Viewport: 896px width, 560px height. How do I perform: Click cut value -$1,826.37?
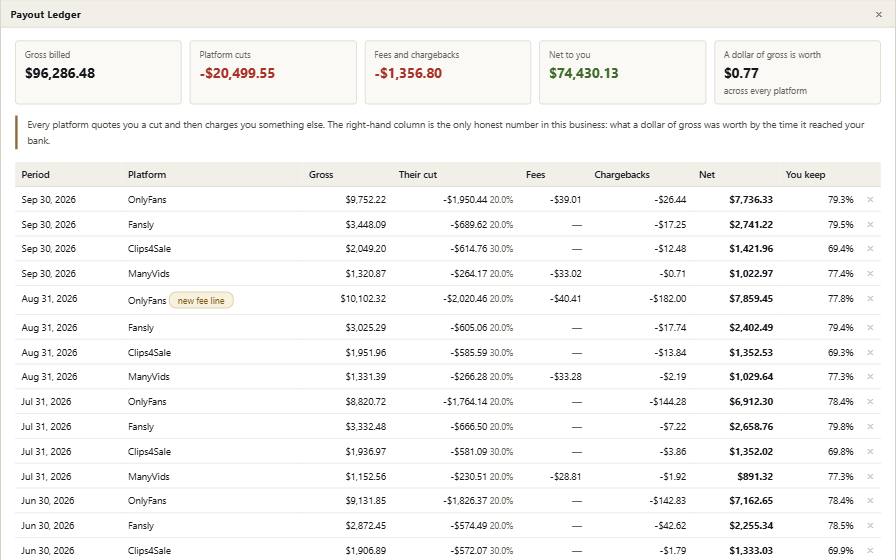(x=465, y=501)
